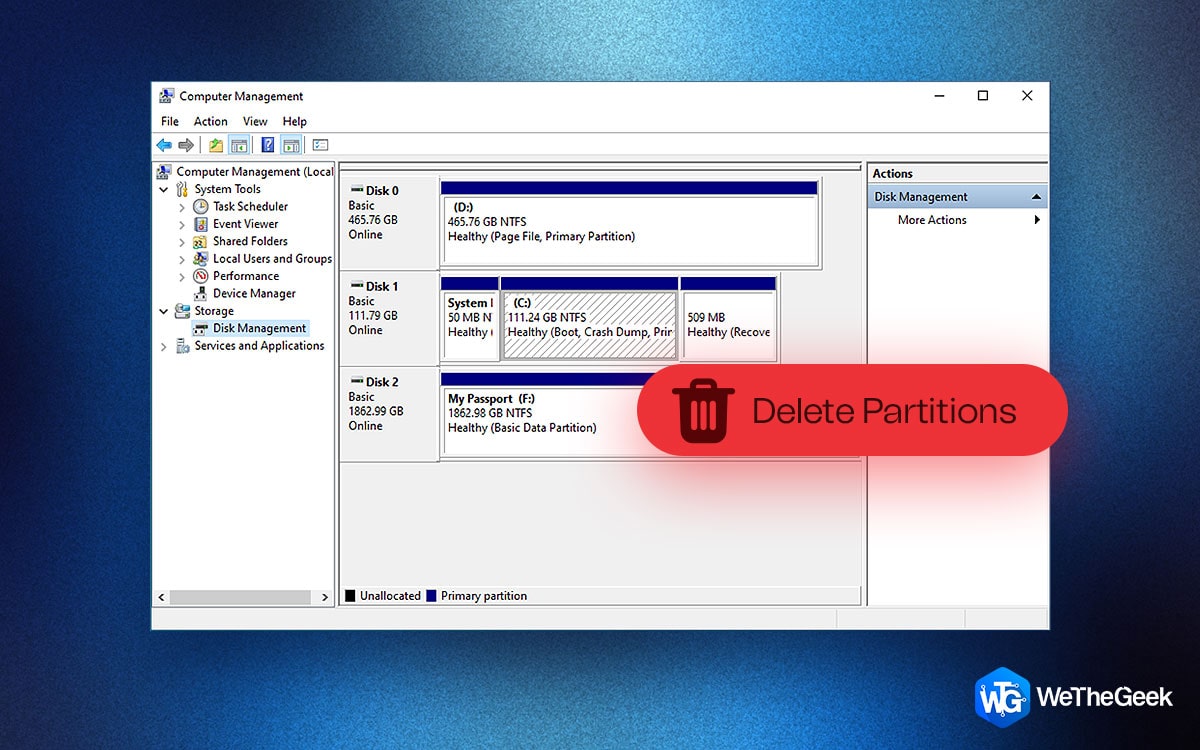Viewport: 1200px width, 750px height.
Task: Click the horizontal scrollbar below the tree
Action: tap(240, 595)
